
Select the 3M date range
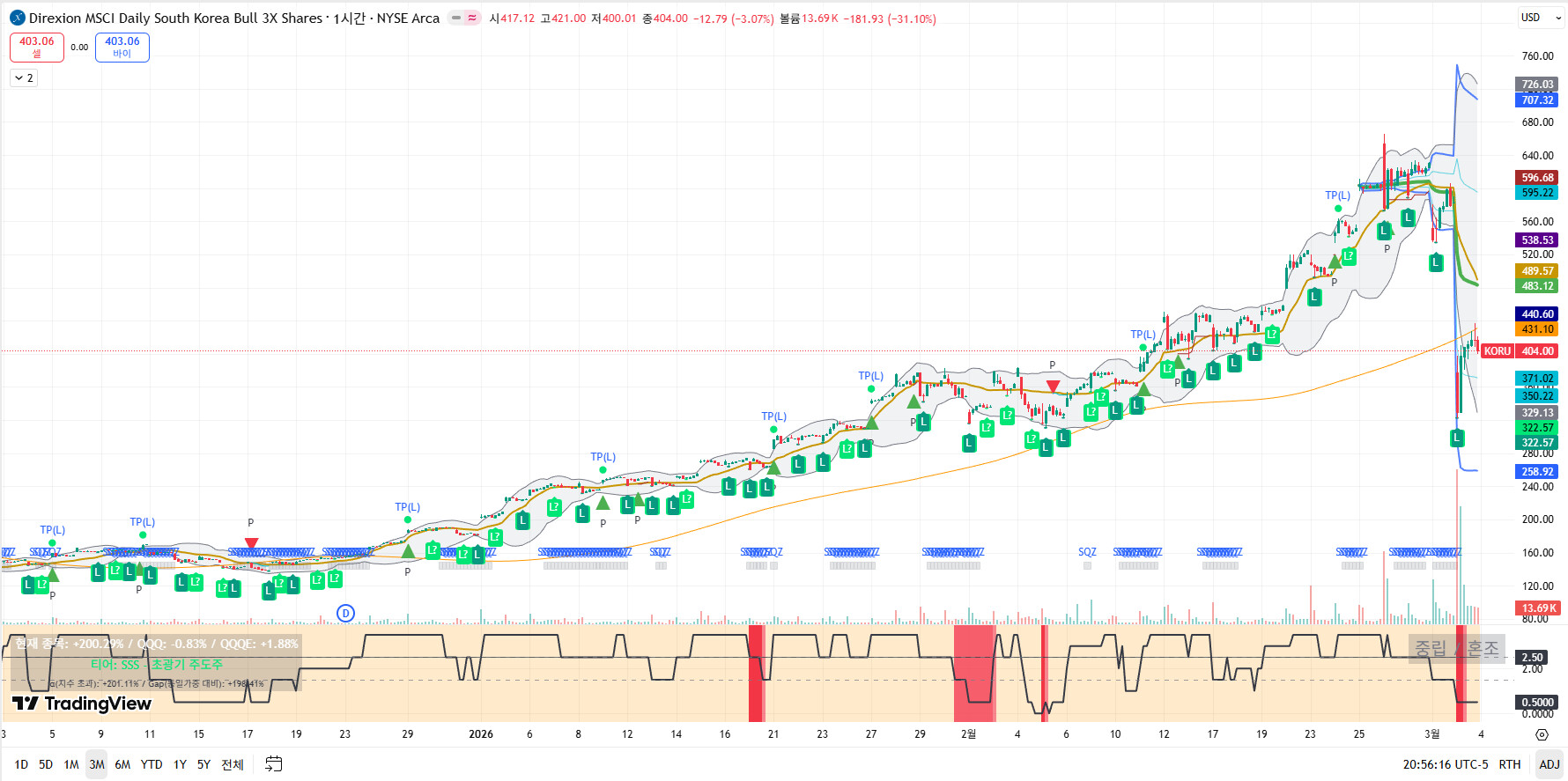pyautogui.click(x=97, y=764)
